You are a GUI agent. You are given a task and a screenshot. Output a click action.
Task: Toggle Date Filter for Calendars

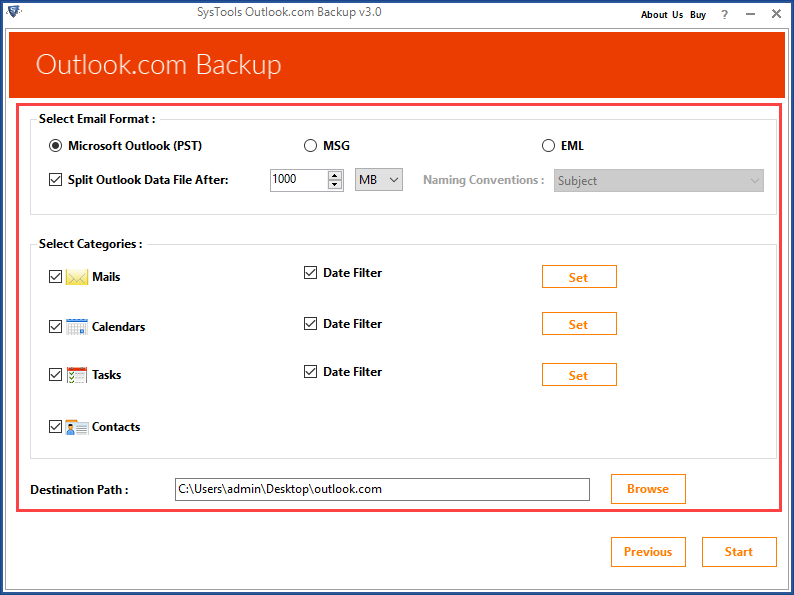310,324
